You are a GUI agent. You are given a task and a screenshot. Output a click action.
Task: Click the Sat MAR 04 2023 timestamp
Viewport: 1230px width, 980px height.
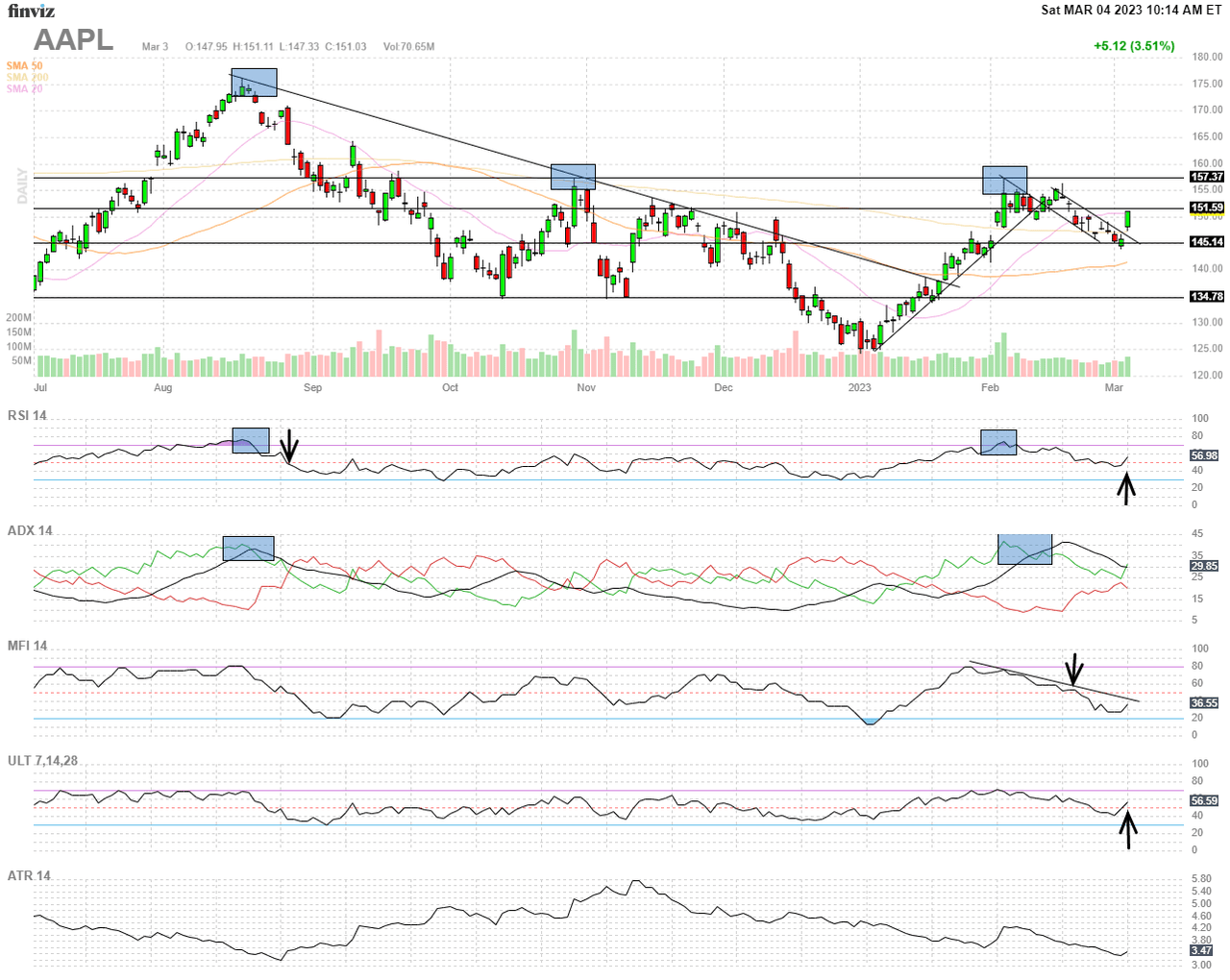coord(1132,10)
